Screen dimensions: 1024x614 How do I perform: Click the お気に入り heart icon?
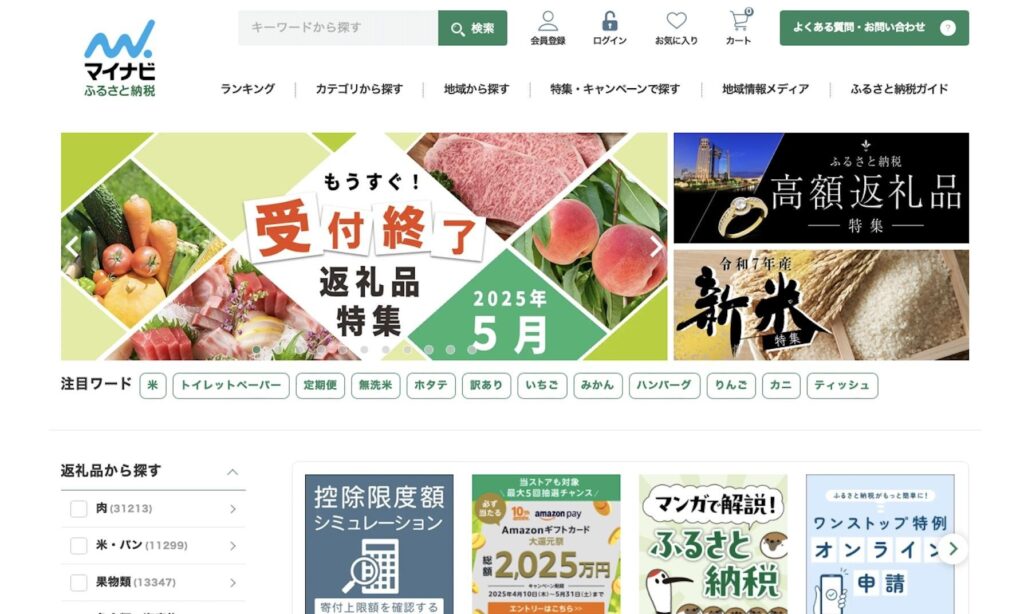tap(676, 21)
